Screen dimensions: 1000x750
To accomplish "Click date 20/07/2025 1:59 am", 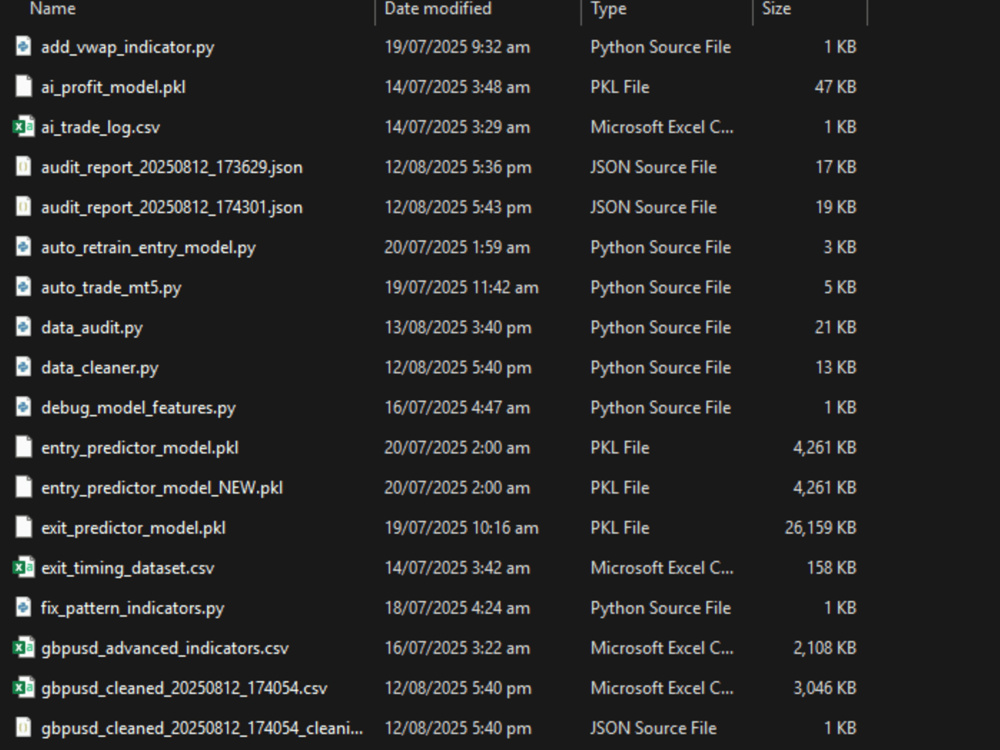I will point(457,247).
